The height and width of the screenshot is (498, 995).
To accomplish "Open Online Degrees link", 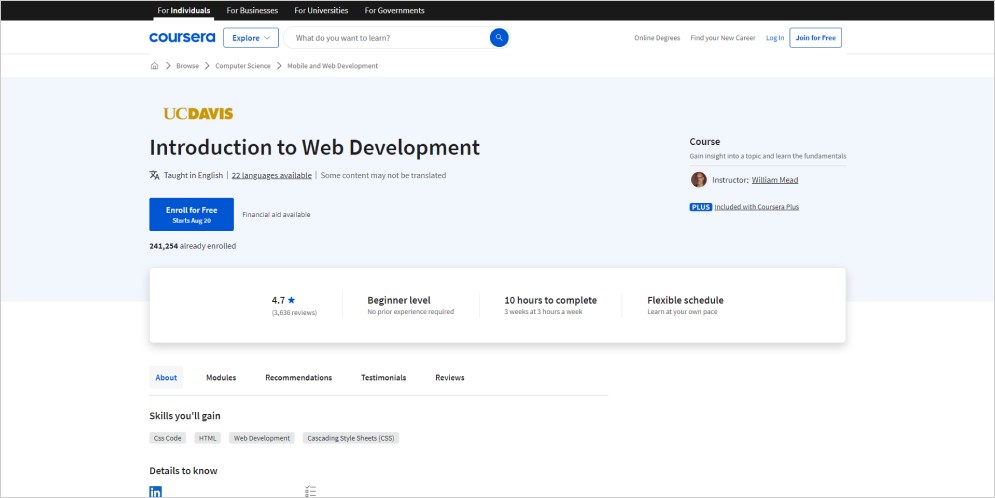I will [x=657, y=38].
